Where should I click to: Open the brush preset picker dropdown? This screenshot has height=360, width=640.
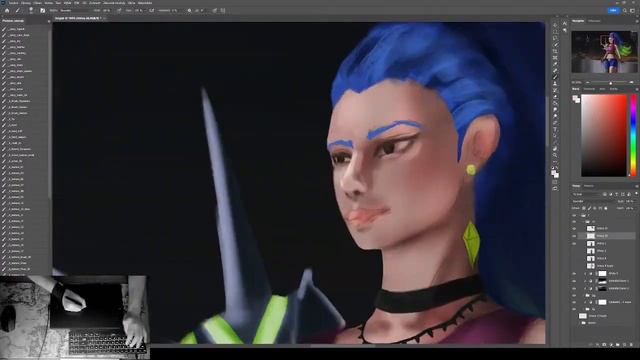(31, 11)
